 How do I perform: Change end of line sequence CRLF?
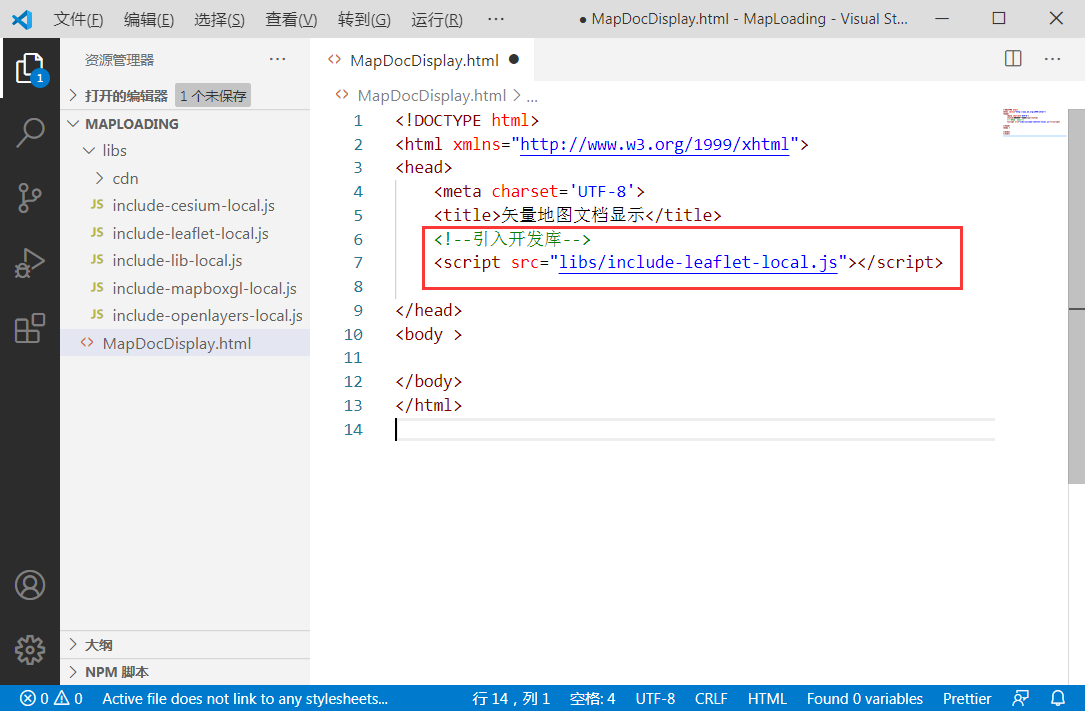coord(711,699)
